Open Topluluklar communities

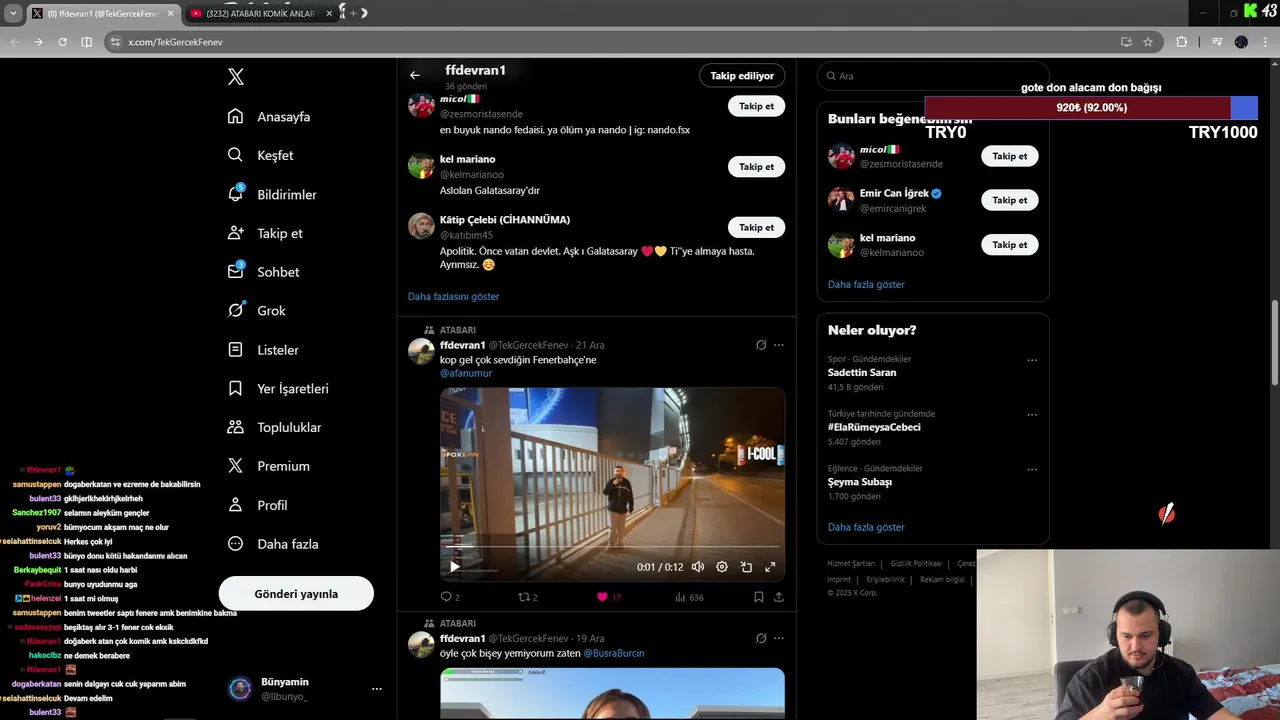point(274,427)
